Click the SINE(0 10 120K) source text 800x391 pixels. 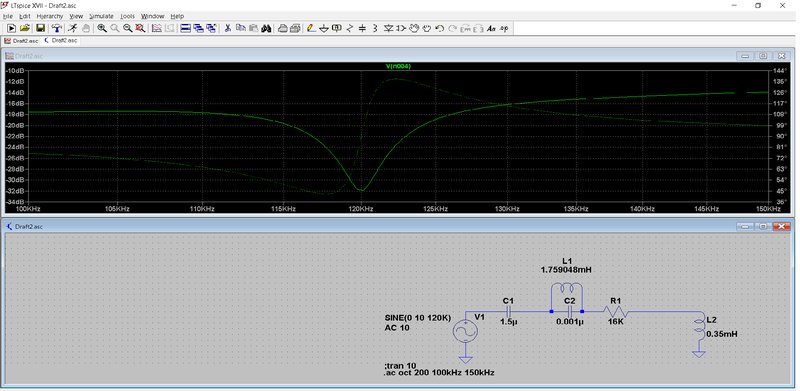click(417, 318)
